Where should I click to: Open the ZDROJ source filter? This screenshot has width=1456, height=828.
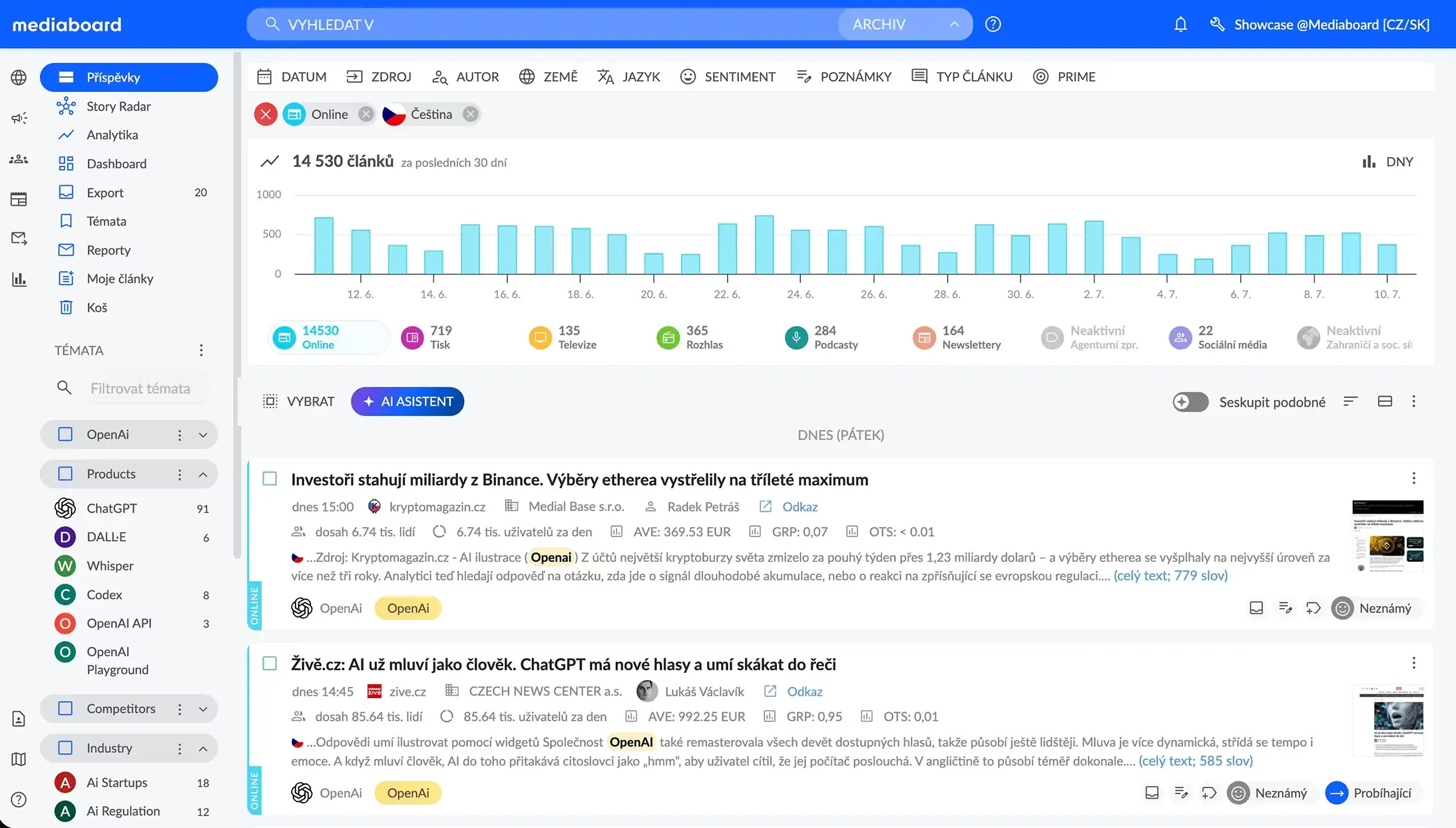[x=379, y=77]
